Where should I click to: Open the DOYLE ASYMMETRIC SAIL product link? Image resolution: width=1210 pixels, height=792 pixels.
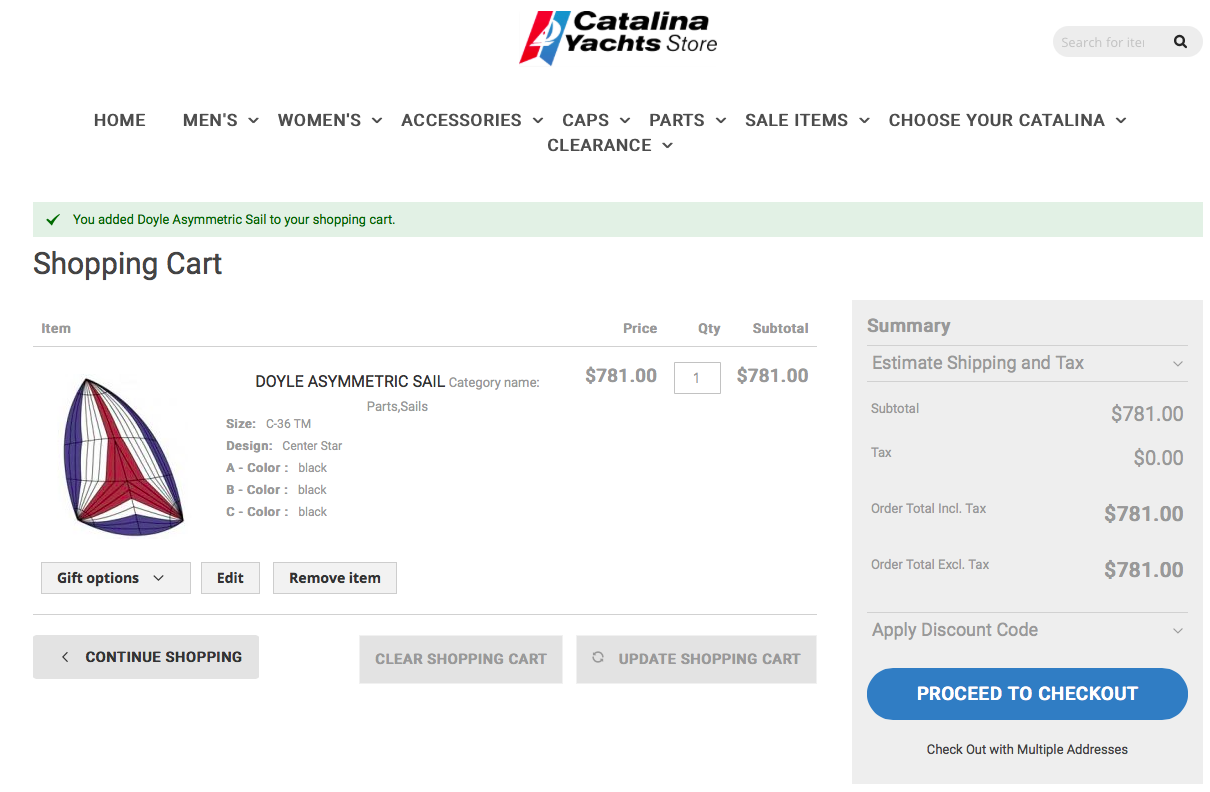[350, 381]
